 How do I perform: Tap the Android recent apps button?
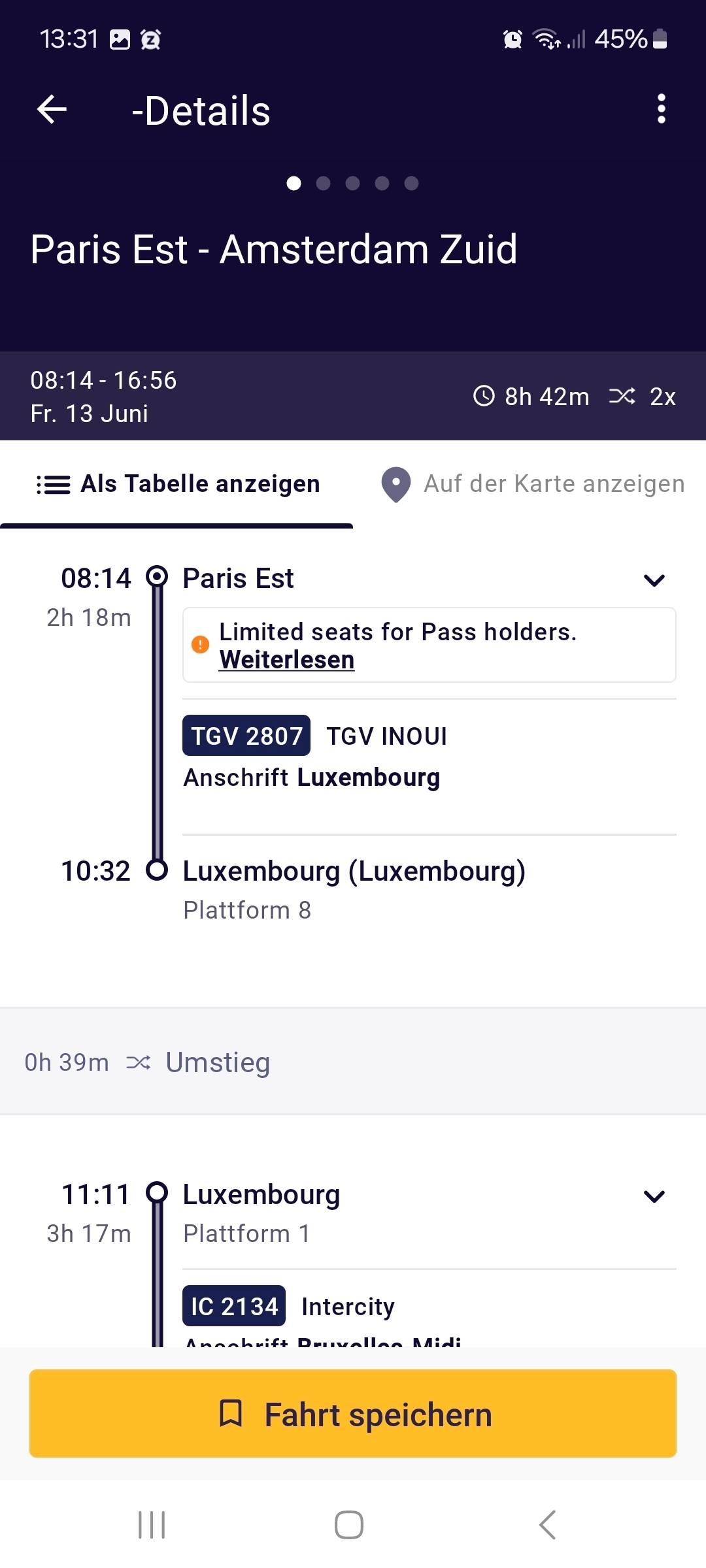[x=152, y=1525]
